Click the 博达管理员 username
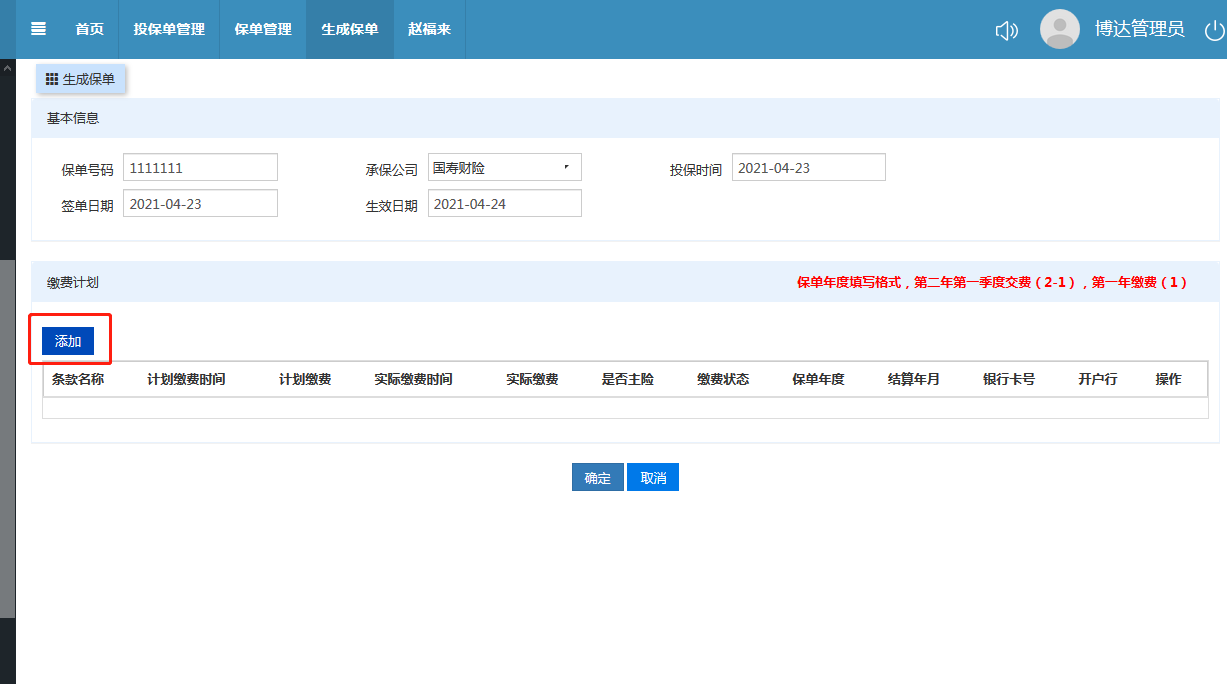The image size is (1227, 684). (x=1139, y=29)
